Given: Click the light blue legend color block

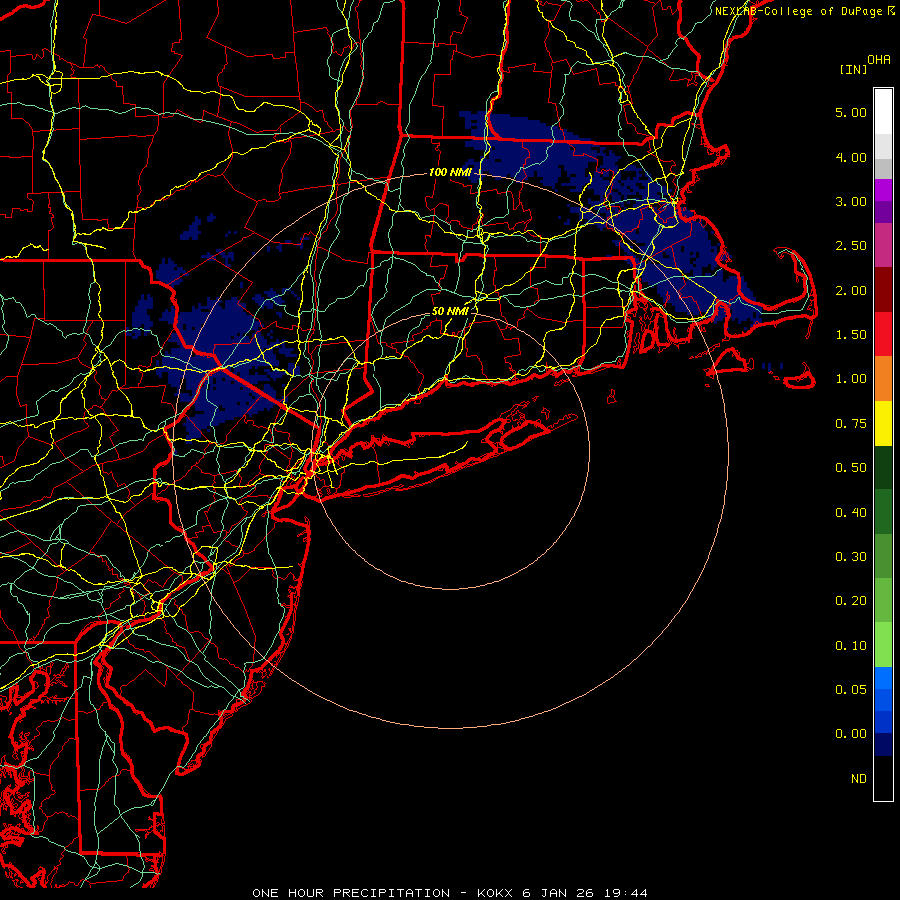Looking at the screenshot, I should click(x=883, y=678).
